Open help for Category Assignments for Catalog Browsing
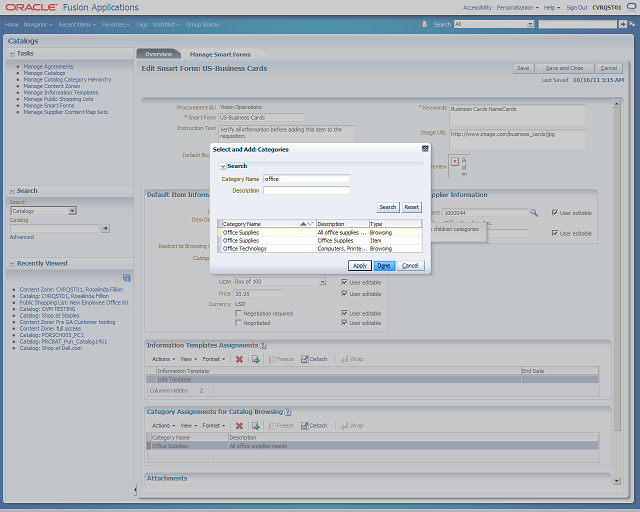Screen dimensions: 640x512 pos(288,412)
